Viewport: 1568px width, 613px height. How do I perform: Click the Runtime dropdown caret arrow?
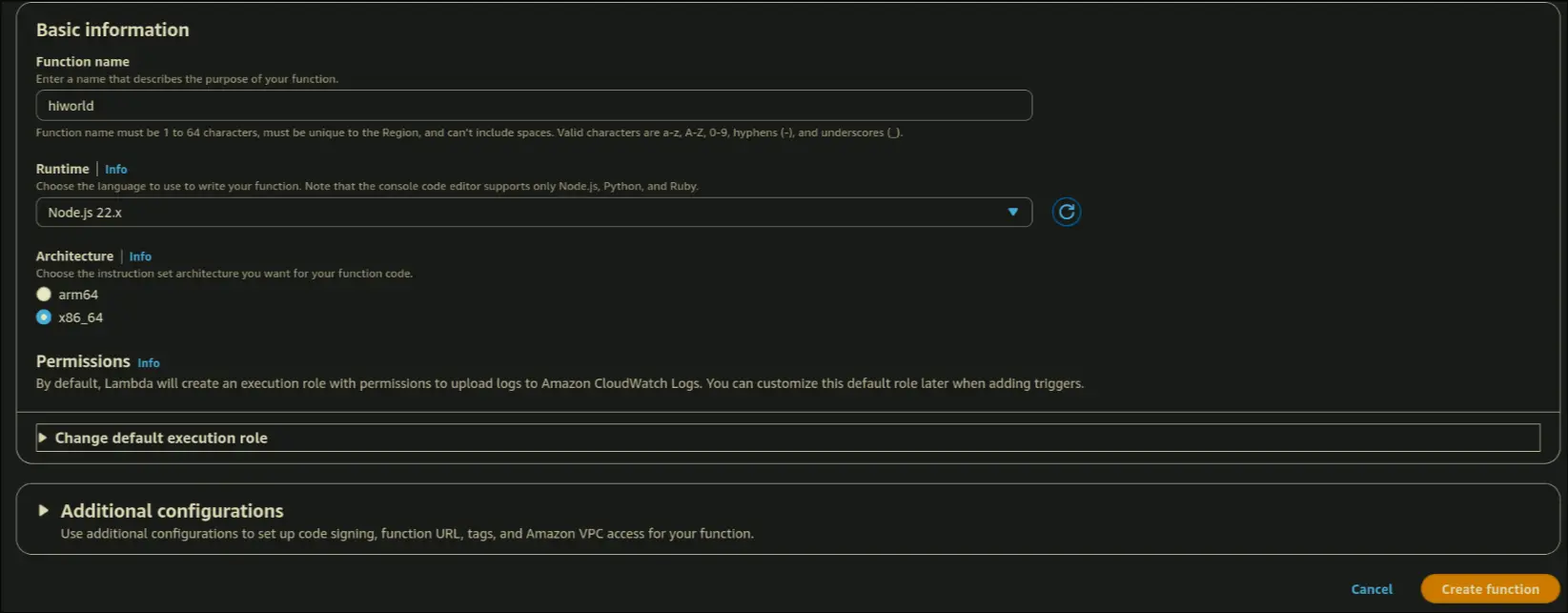(1012, 213)
